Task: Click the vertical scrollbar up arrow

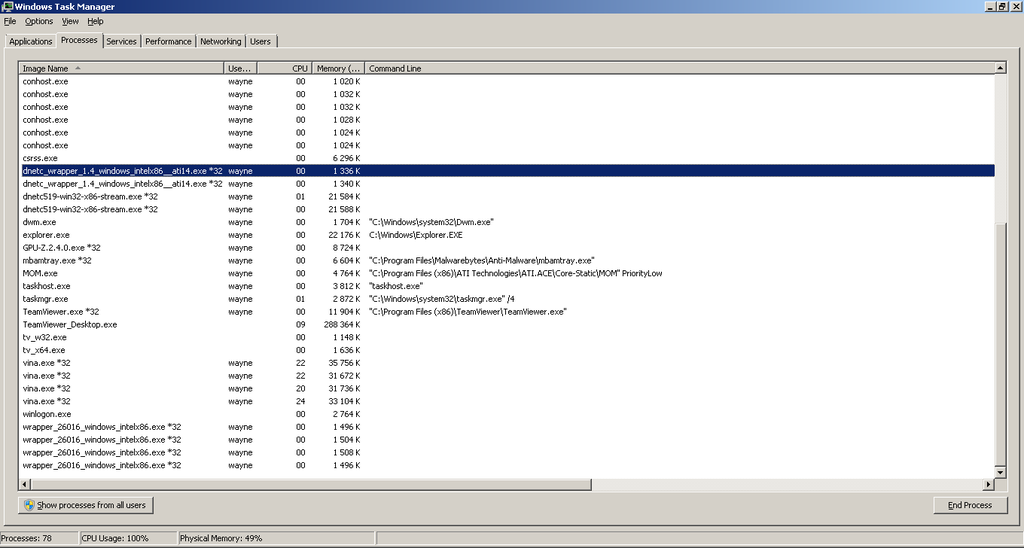Action: (1000, 67)
